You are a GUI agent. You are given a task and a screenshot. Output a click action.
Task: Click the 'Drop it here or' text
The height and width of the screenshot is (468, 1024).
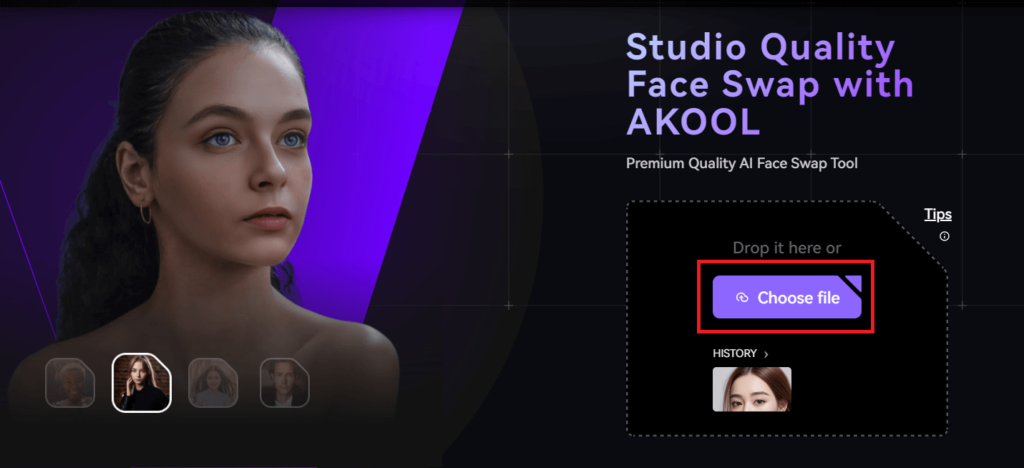pyautogui.click(x=787, y=248)
